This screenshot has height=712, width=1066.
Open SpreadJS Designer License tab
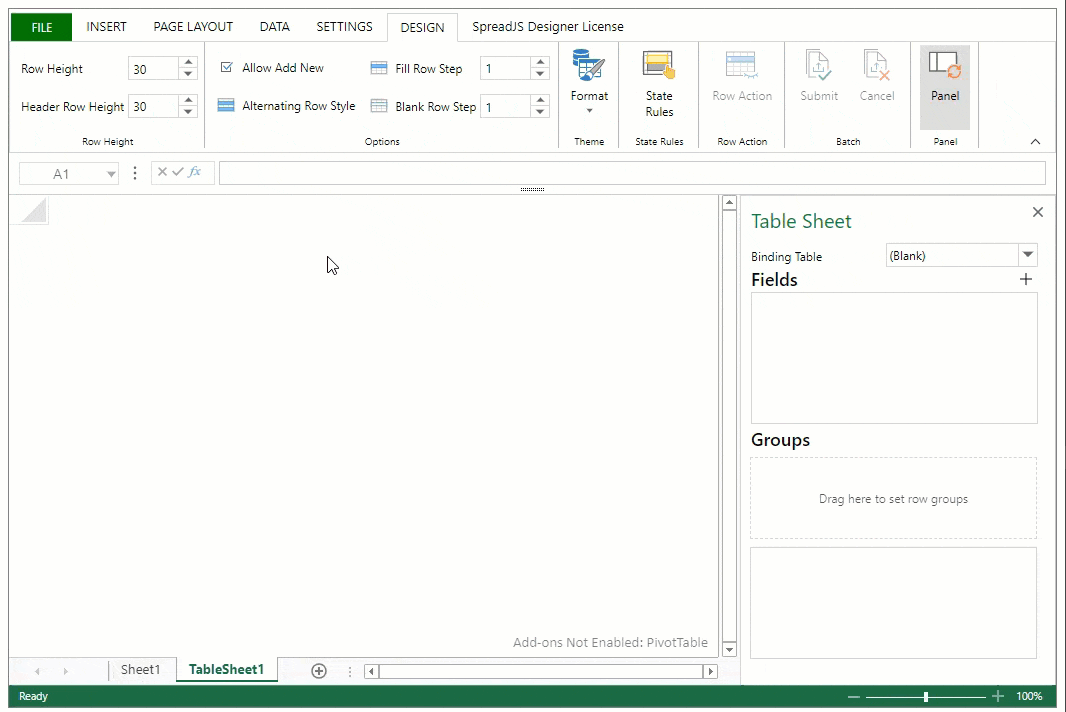pyautogui.click(x=548, y=27)
